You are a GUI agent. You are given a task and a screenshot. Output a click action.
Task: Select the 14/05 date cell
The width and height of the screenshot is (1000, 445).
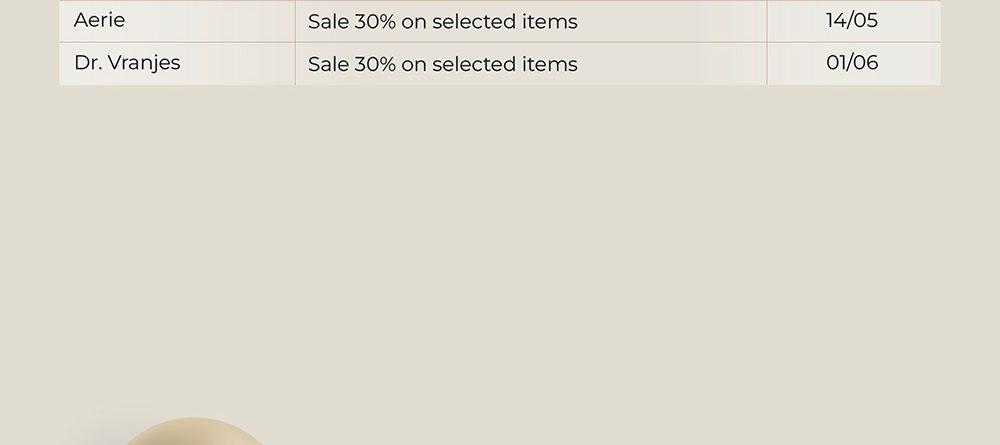(853, 21)
